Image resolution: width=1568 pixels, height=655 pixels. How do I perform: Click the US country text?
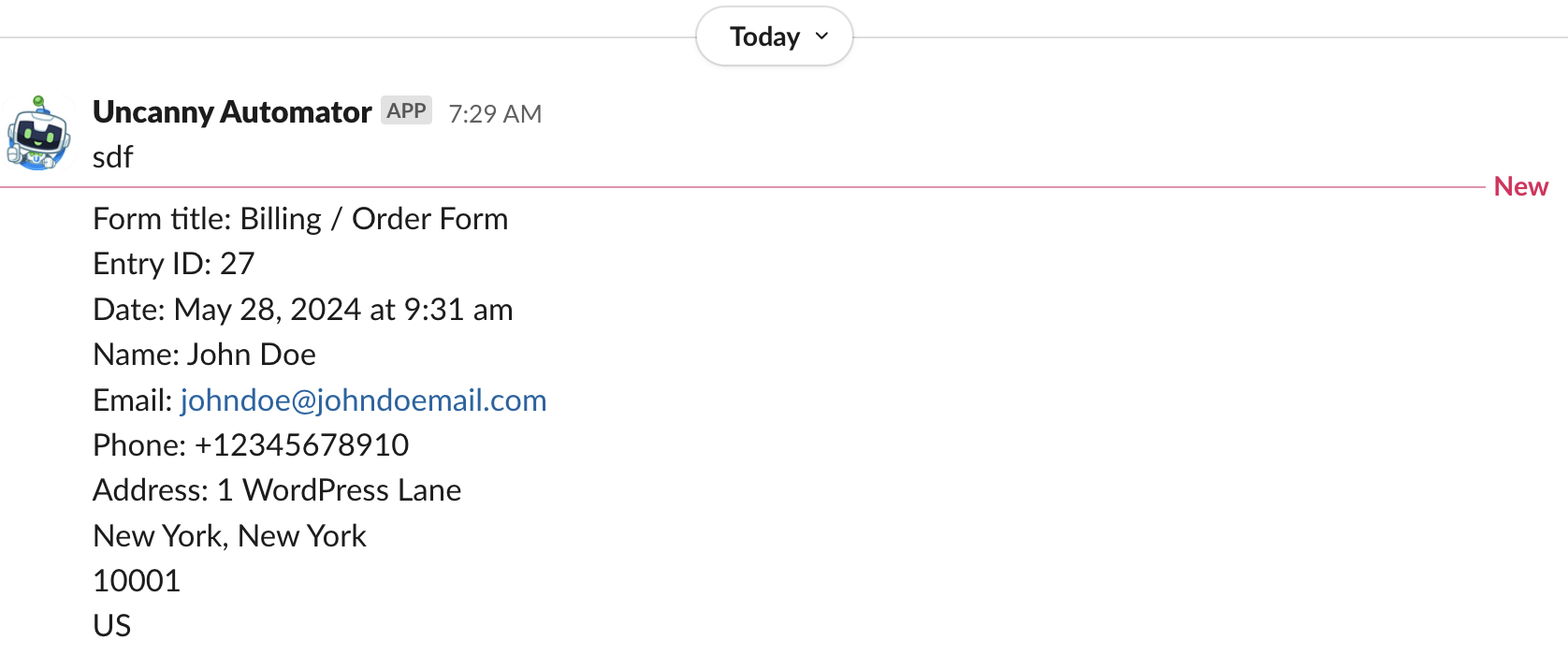coord(112,626)
